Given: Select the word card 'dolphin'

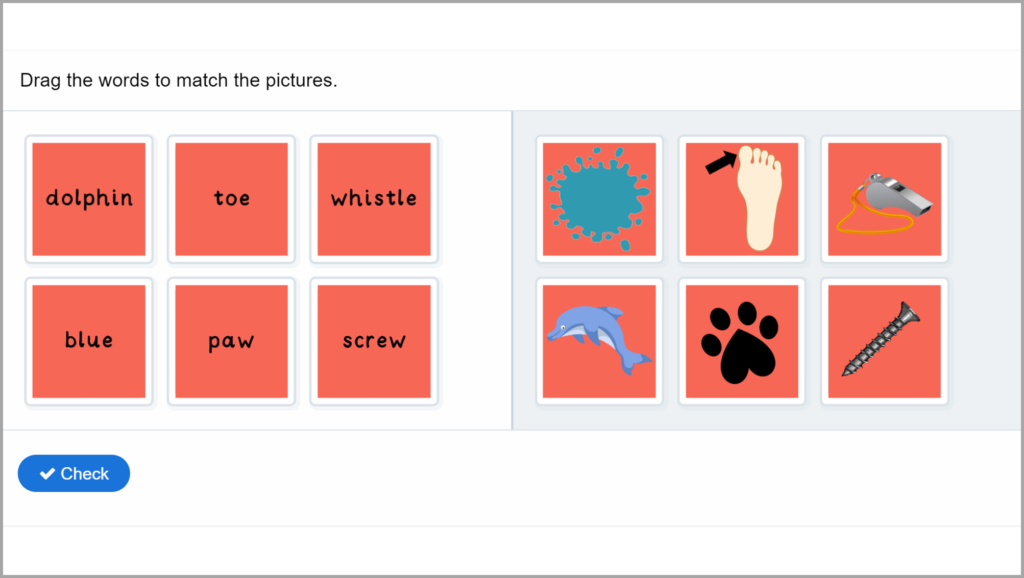Looking at the screenshot, I should point(88,198).
